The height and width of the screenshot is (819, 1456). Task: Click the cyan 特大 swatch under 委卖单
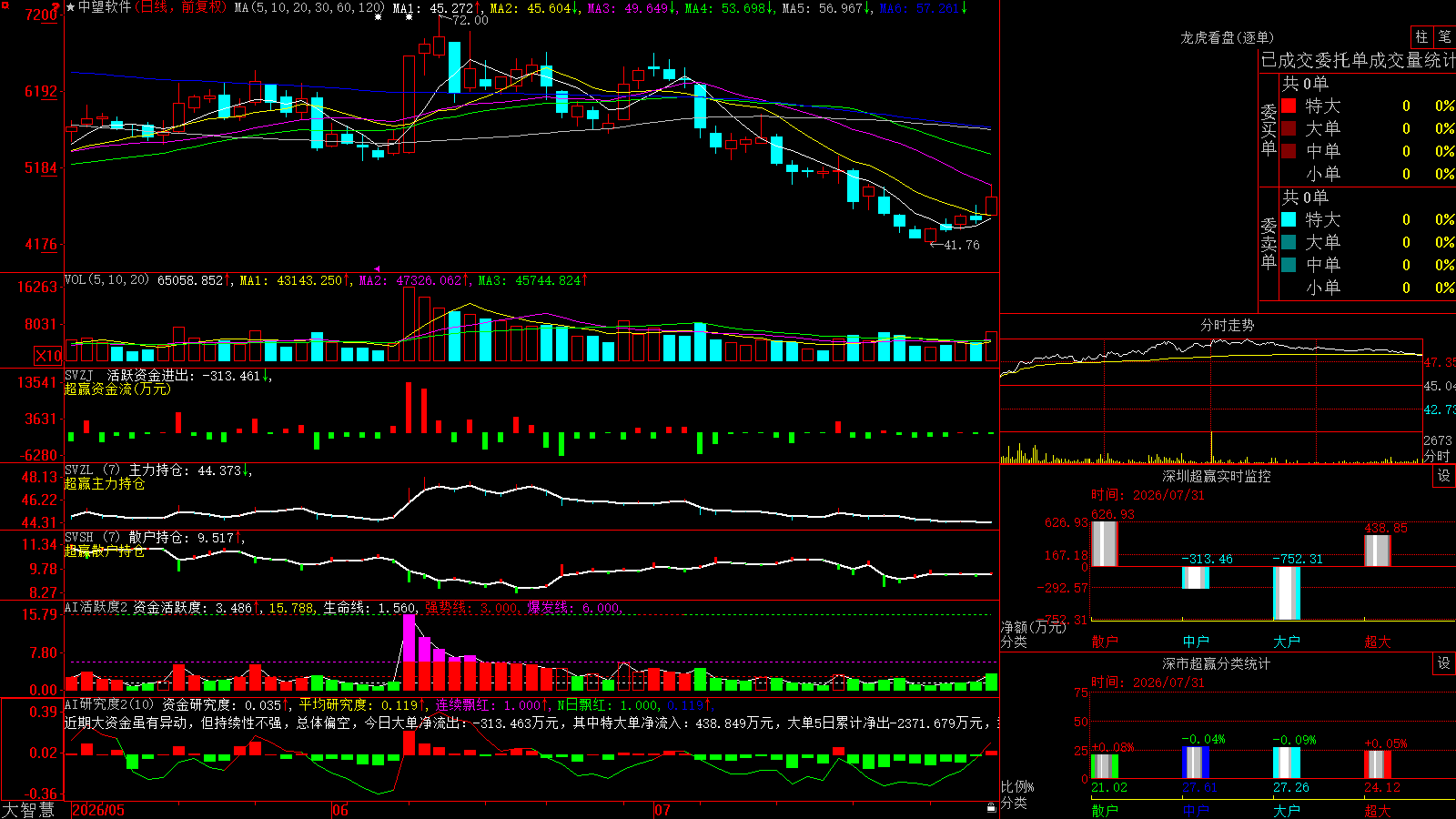tap(1289, 219)
